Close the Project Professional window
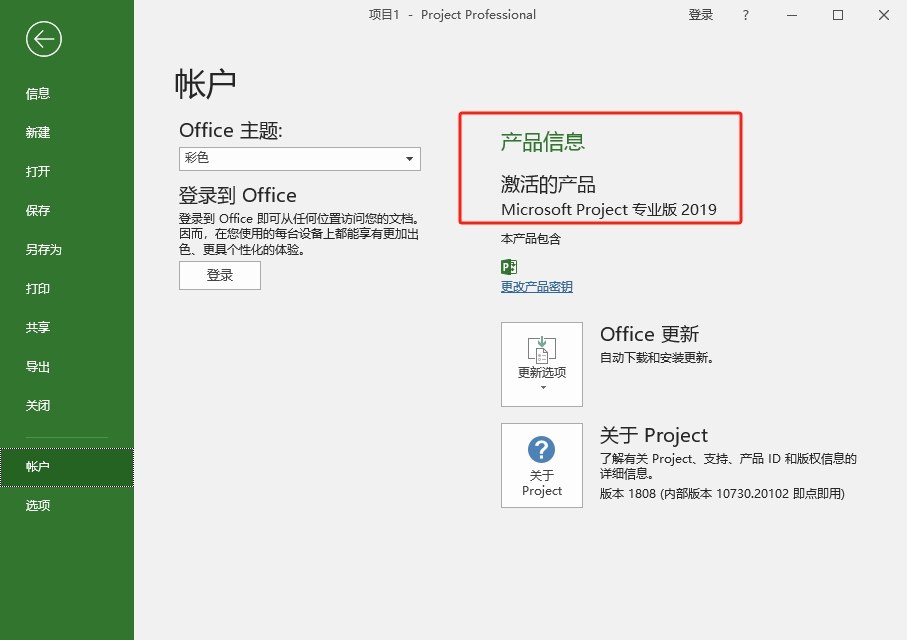Viewport: 907px width, 640px height. pyautogui.click(x=884, y=15)
